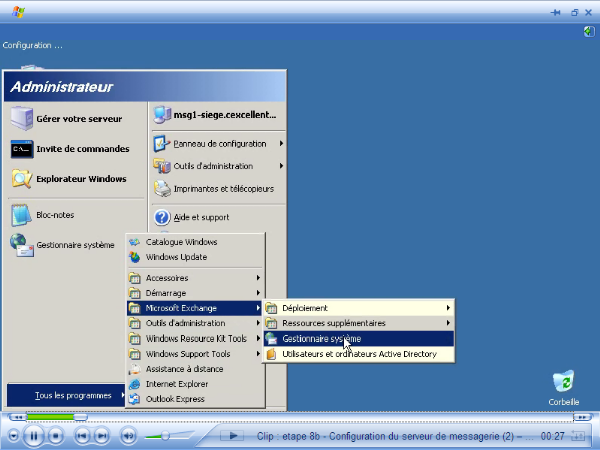Click the rewind button on seek bar
This screenshot has width=600, height=450.
[17, 417]
